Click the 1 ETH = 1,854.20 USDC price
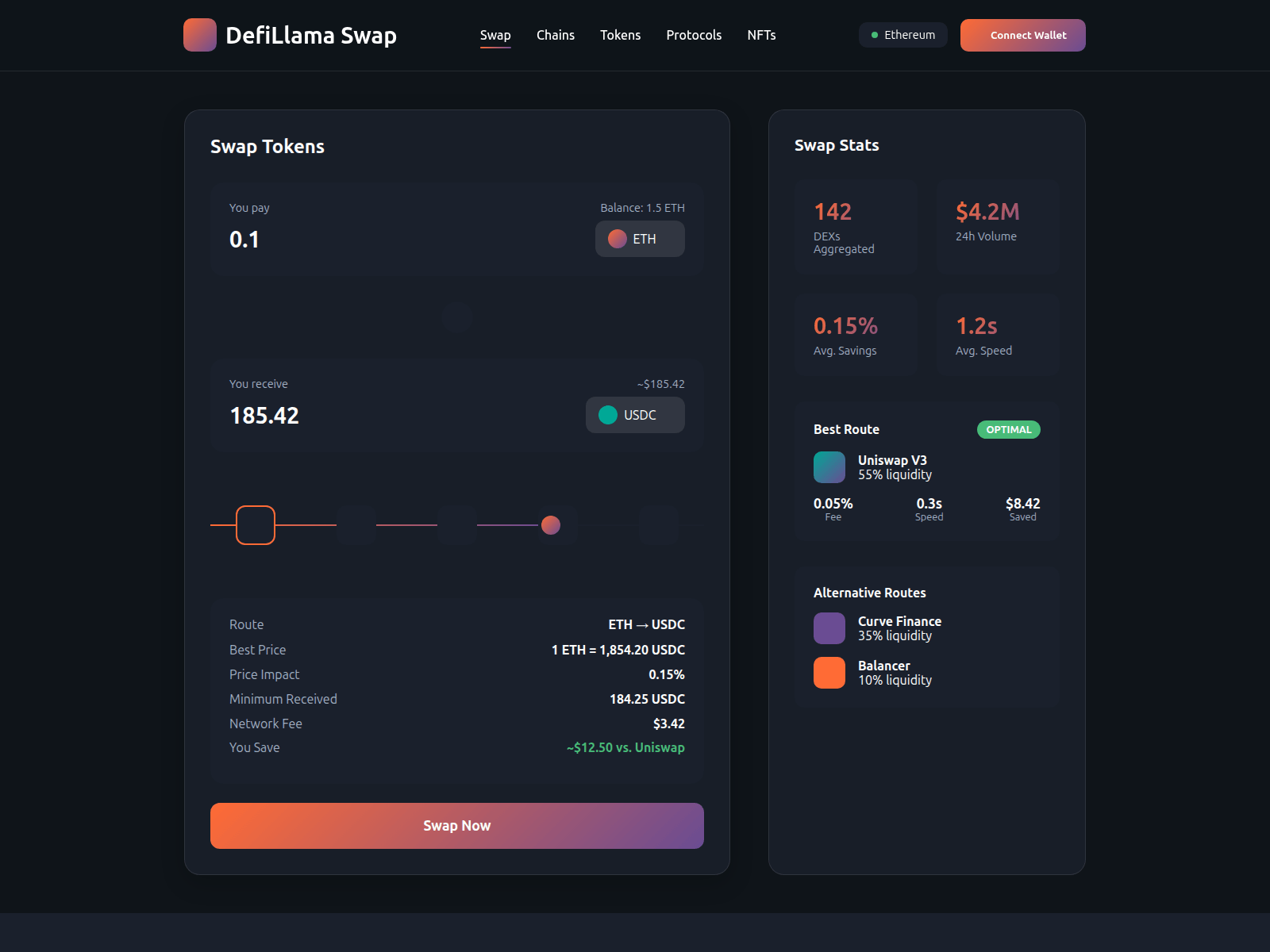Screen dimensions: 1270x952 (x=618, y=650)
